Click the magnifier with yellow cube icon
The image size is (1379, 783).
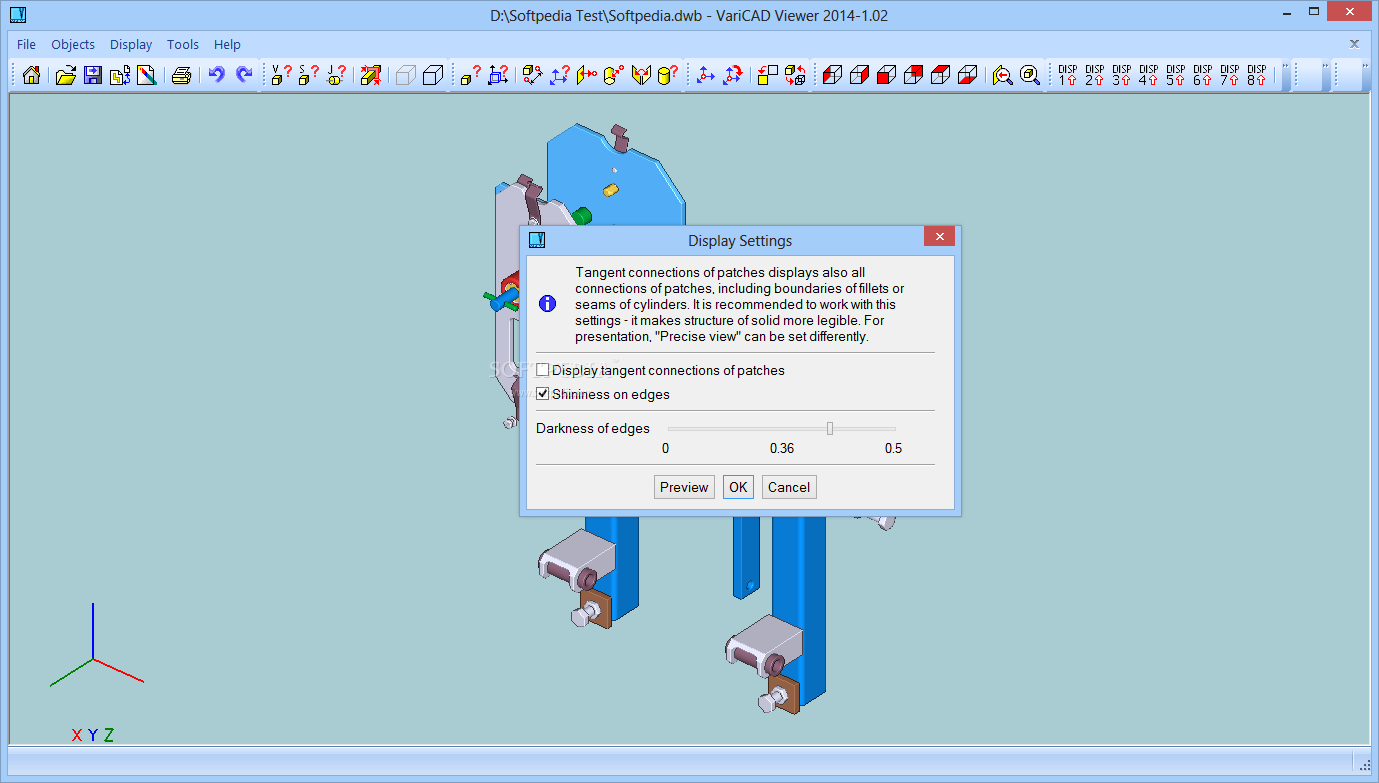coord(1030,75)
